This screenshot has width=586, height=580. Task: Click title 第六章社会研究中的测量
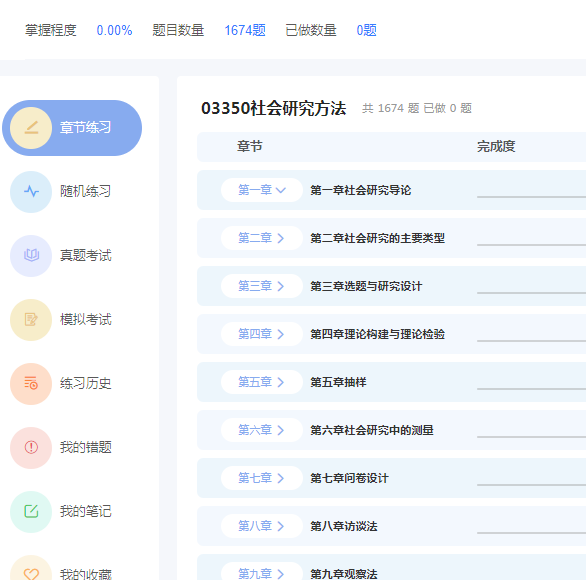(x=372, y=430)
